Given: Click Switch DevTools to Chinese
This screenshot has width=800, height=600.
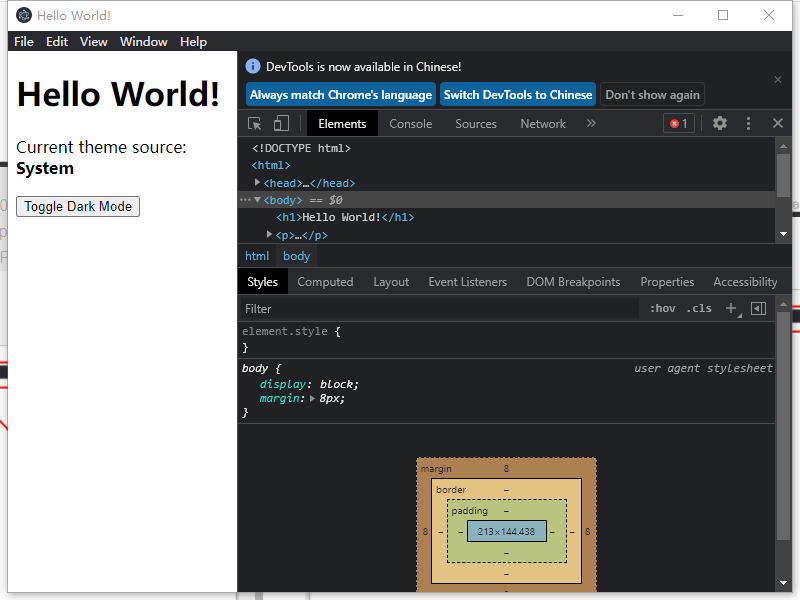Looking at the screenshot, I should pyautogui.click(x=517, y=94).
